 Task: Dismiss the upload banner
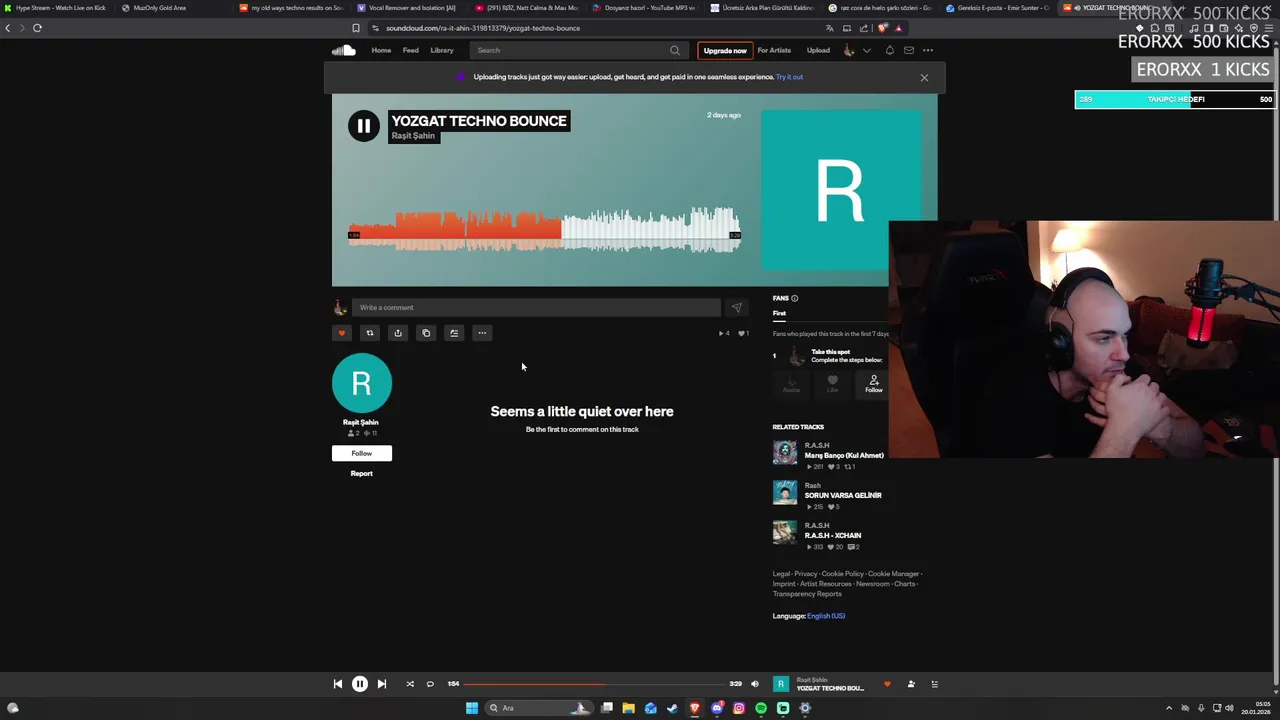(x=924, y=77)
